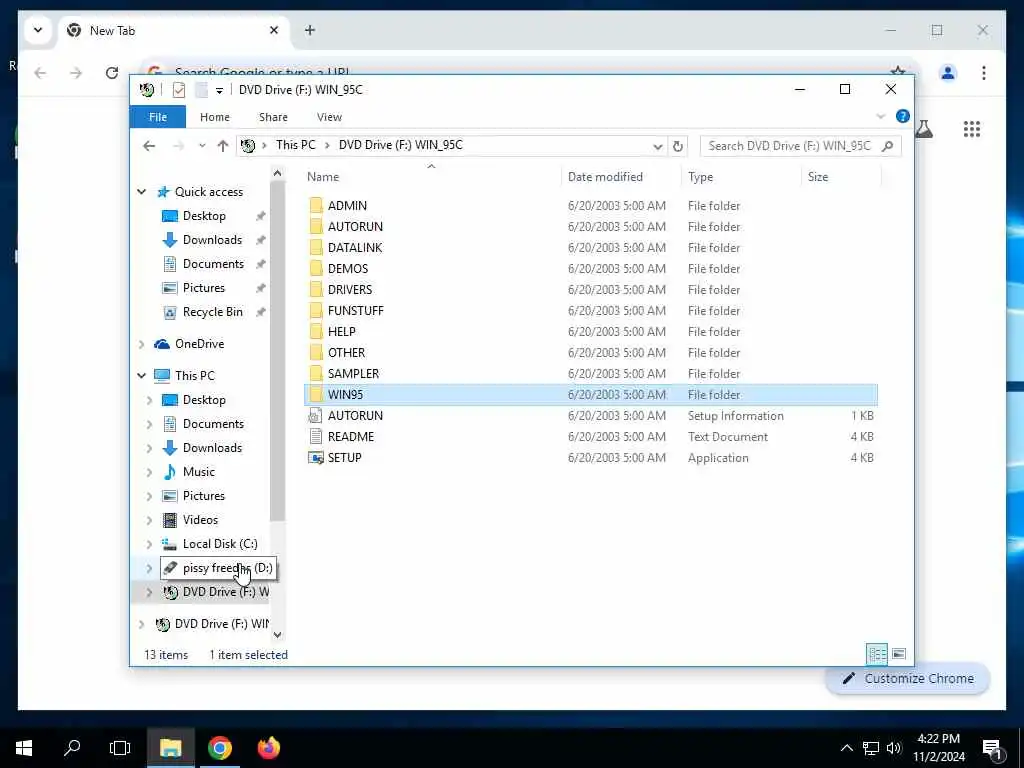Select the New Tab tab in Chrome
The width and height of the screenshot is (1024, 768).
174,31
